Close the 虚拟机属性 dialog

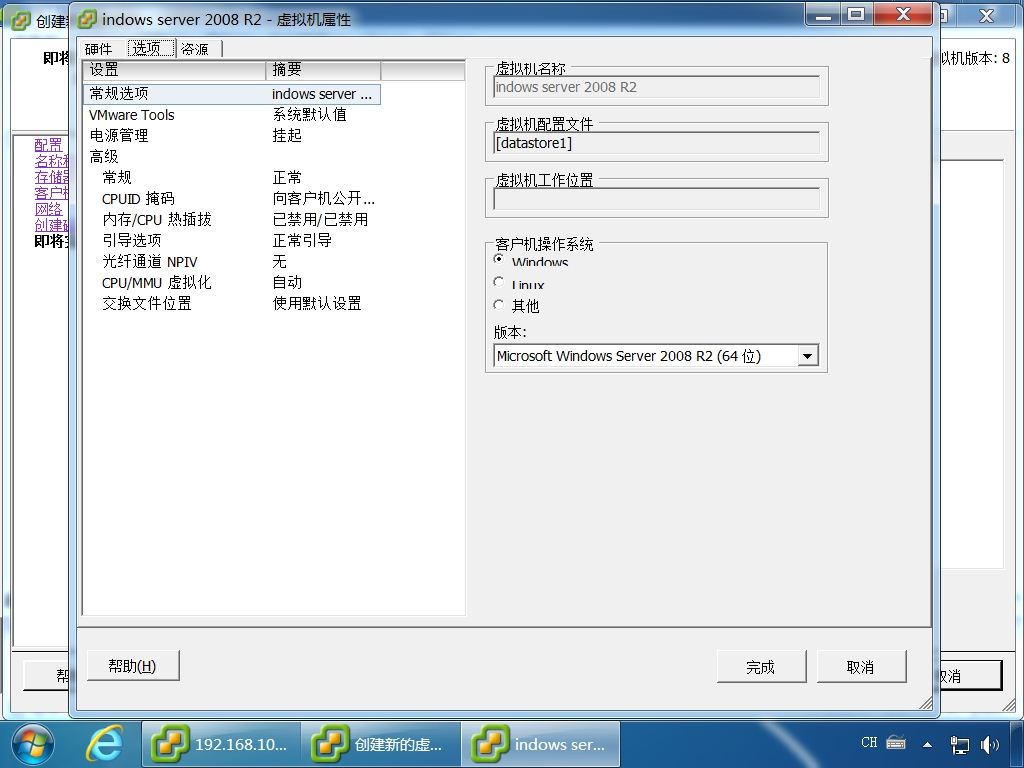[x=903, y=15]
